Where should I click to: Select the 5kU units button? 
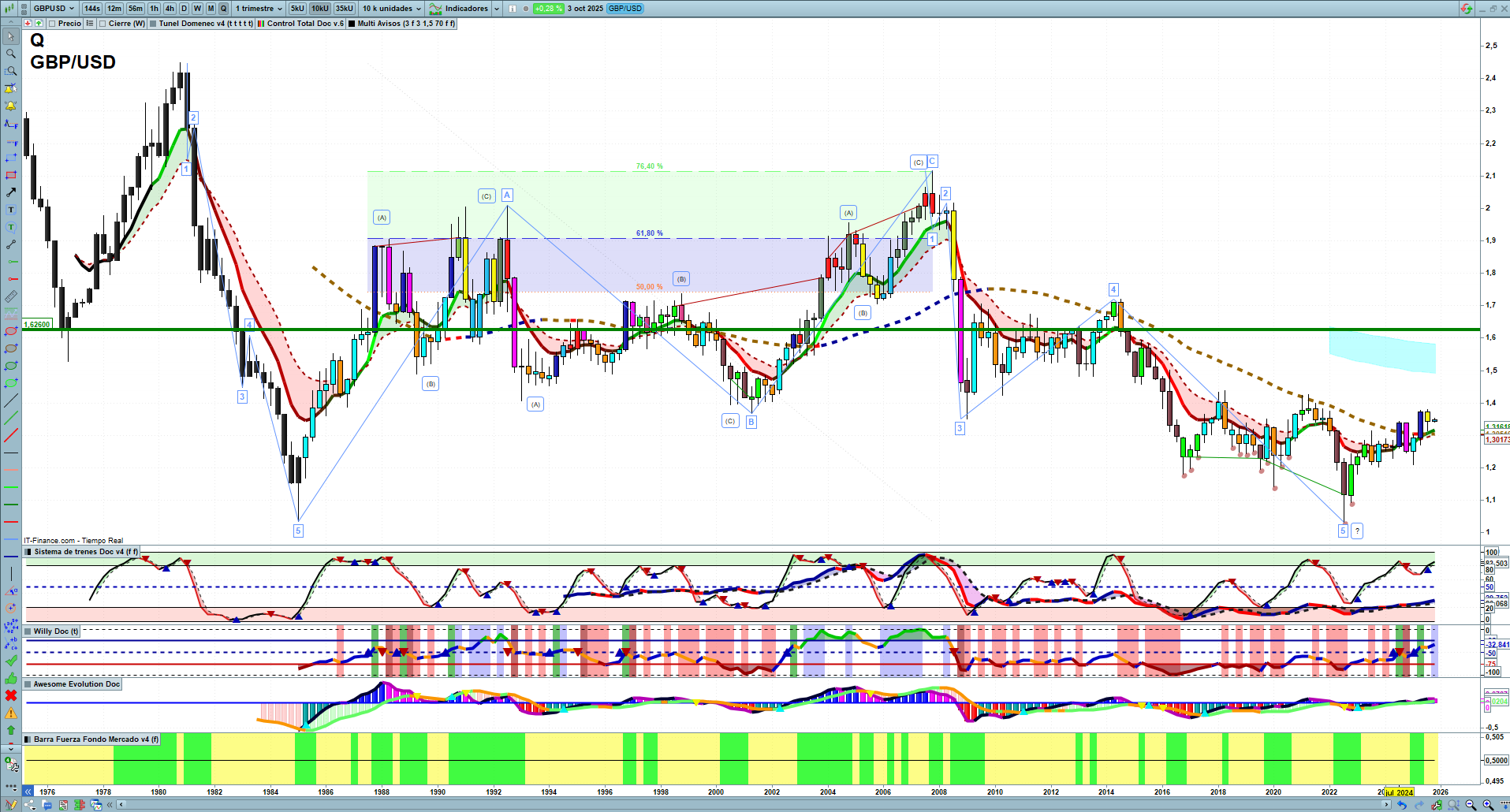(x=297, y=9)
